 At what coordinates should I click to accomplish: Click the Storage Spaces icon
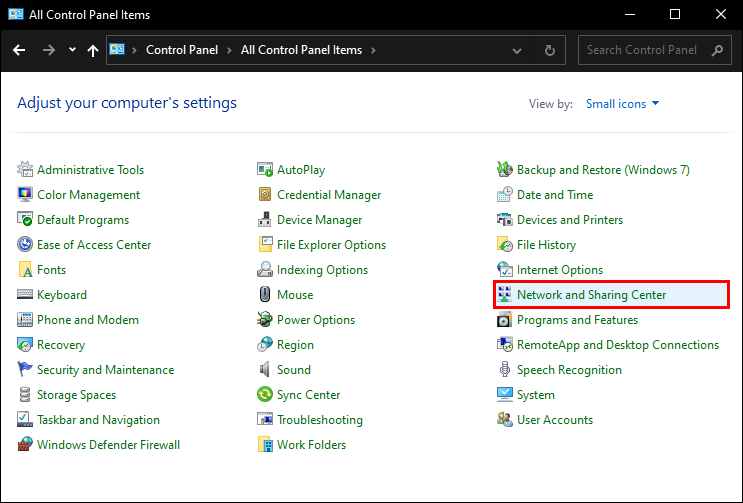[x=25, y=395]
